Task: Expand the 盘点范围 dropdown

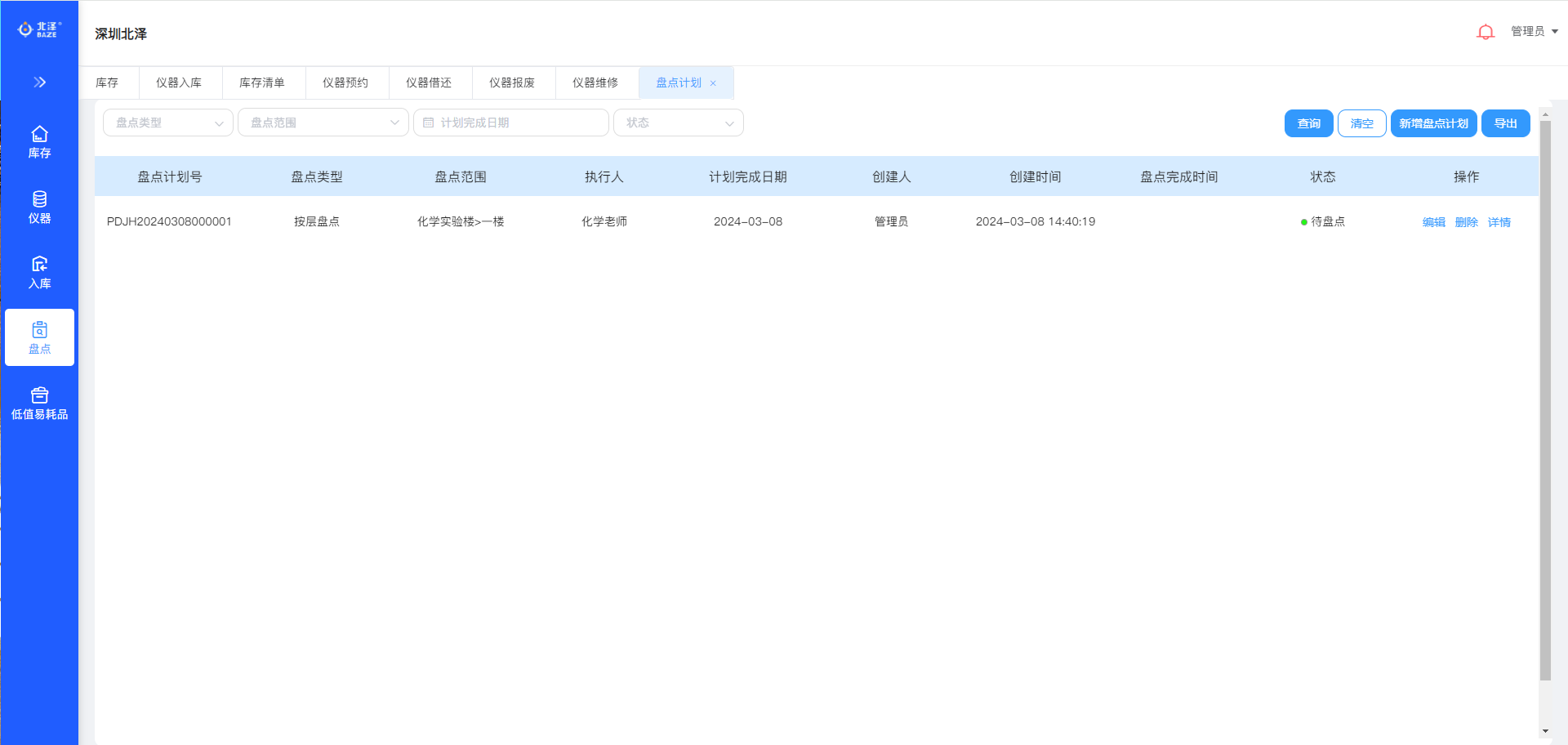Action: coord(323,123)
